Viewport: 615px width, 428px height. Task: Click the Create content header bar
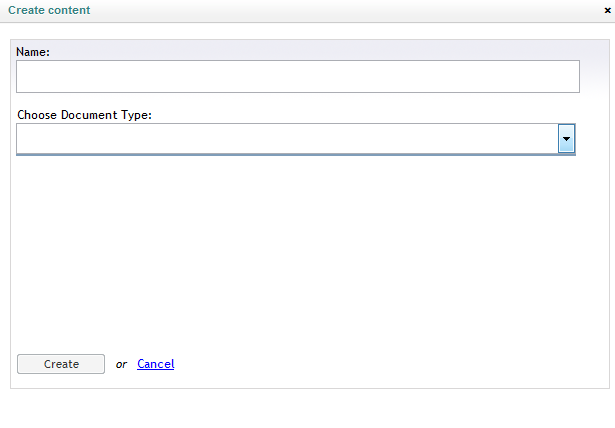(308, 11)
